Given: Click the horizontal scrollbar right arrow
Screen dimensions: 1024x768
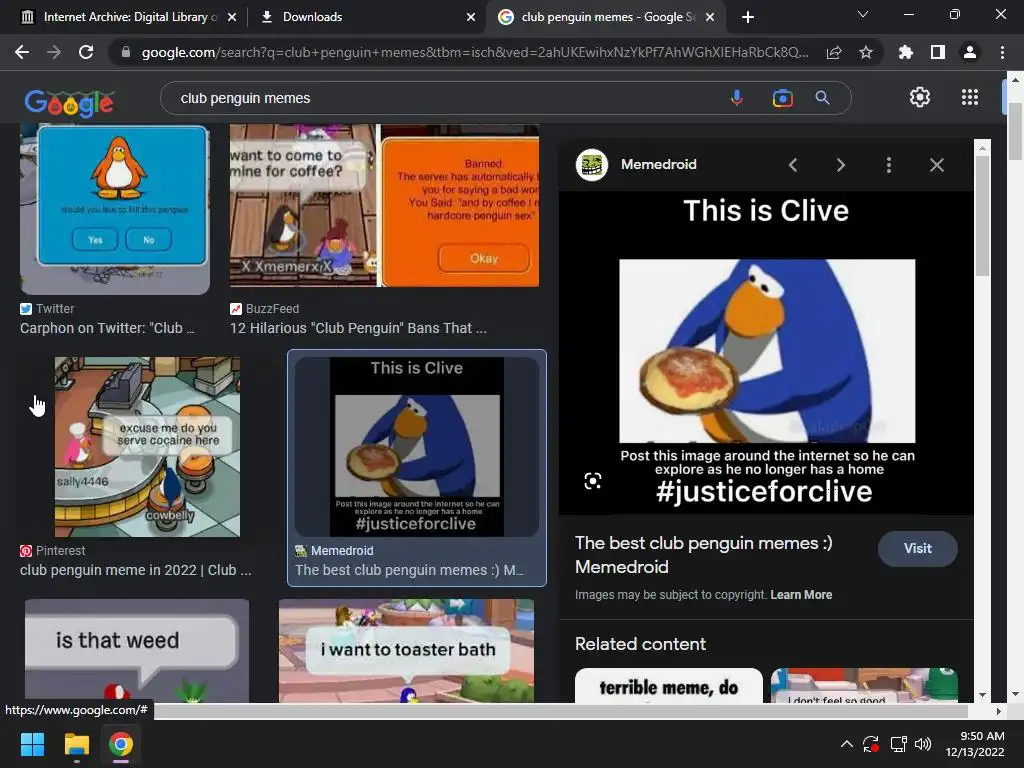Looking at the screenshot, I should coord(999,711).
